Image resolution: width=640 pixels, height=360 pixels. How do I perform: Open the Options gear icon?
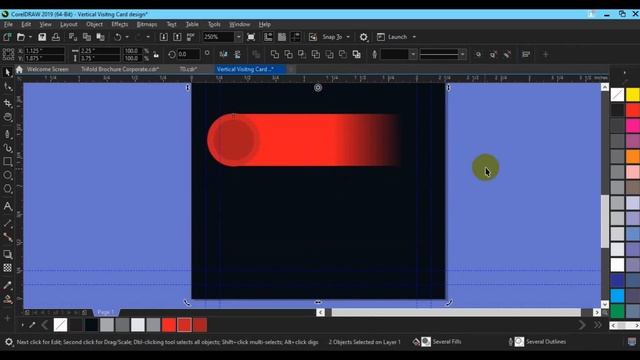point(363,37)
